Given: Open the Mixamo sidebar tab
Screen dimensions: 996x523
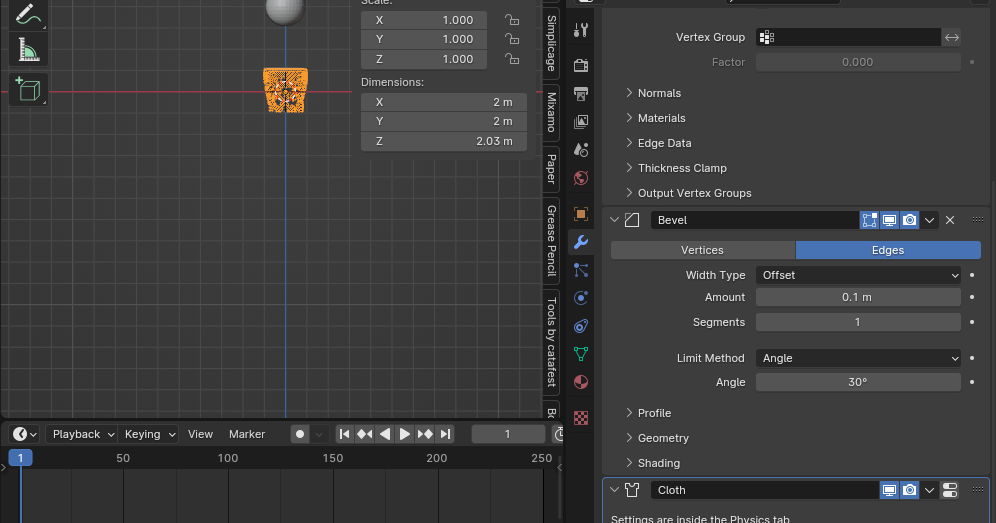Looking at the screenshot, I should 551,112.
